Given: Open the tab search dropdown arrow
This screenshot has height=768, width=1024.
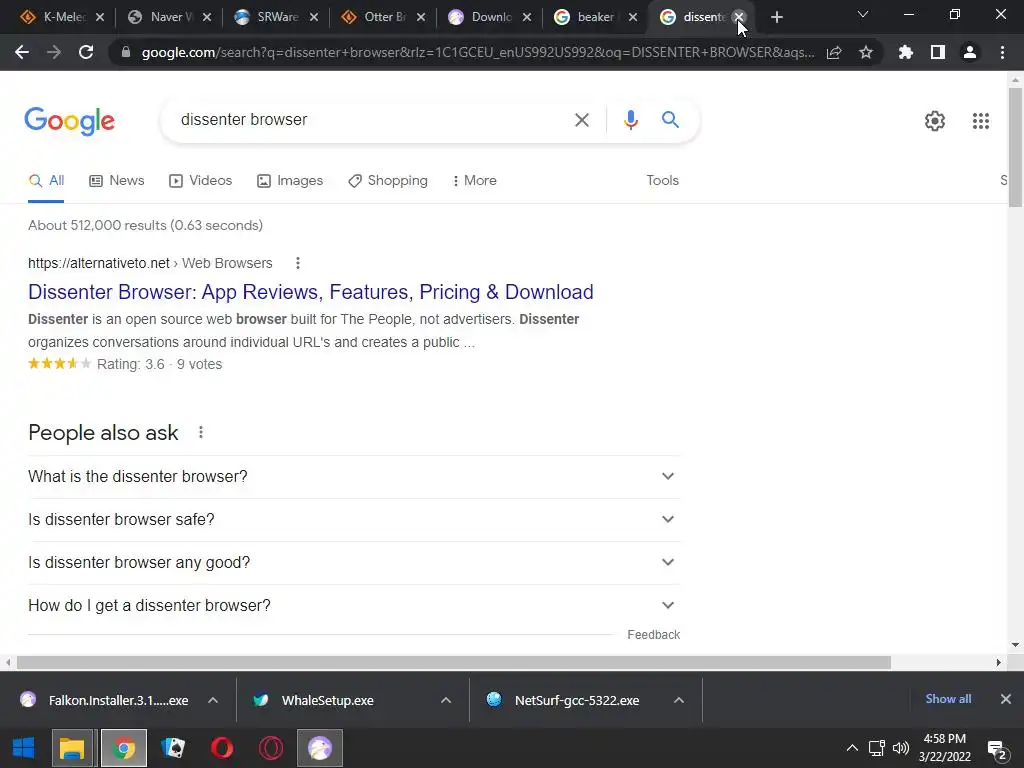Looking at the screenshot, I should point(863,14).
